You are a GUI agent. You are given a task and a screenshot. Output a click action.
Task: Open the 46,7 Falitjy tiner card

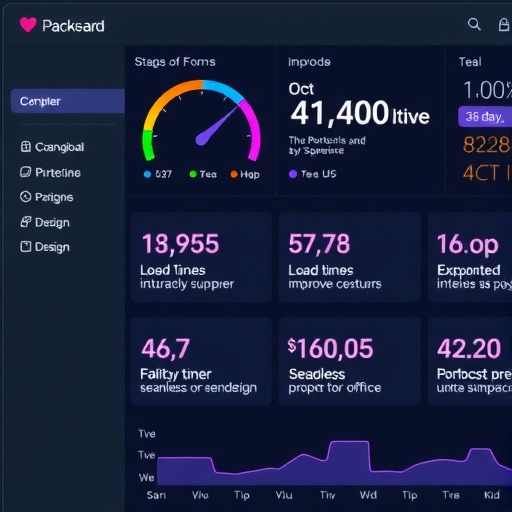coord(201,361)
